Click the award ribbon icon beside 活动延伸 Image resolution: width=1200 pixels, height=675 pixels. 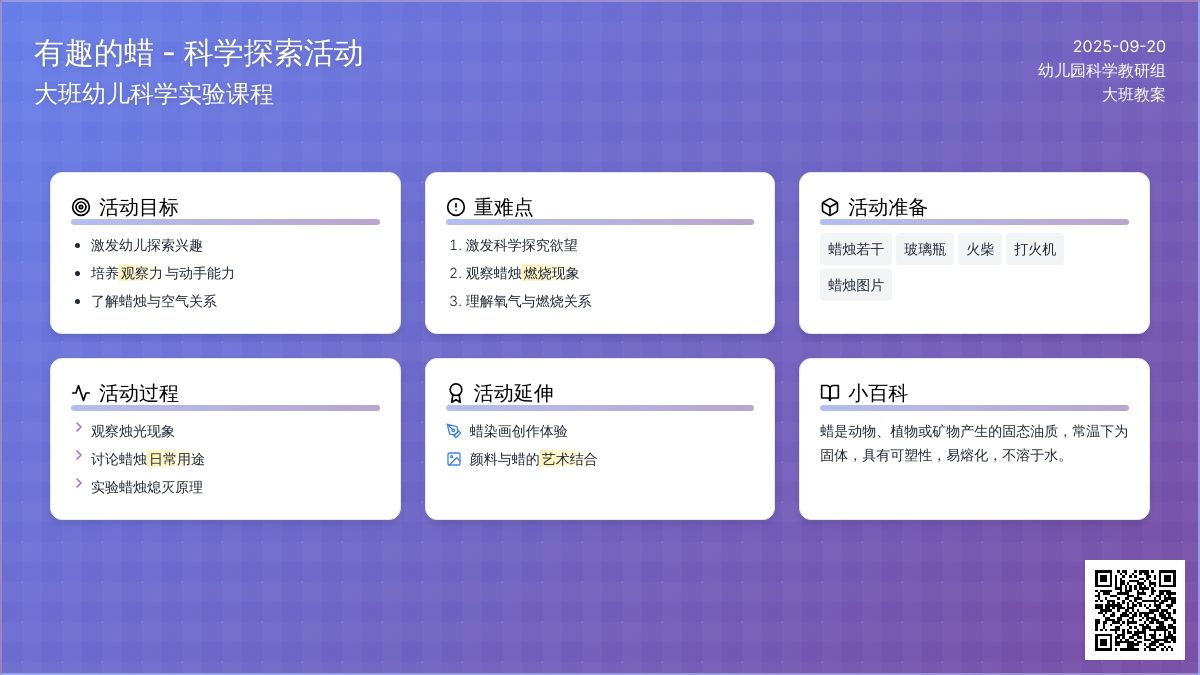(x=456, y=393)
